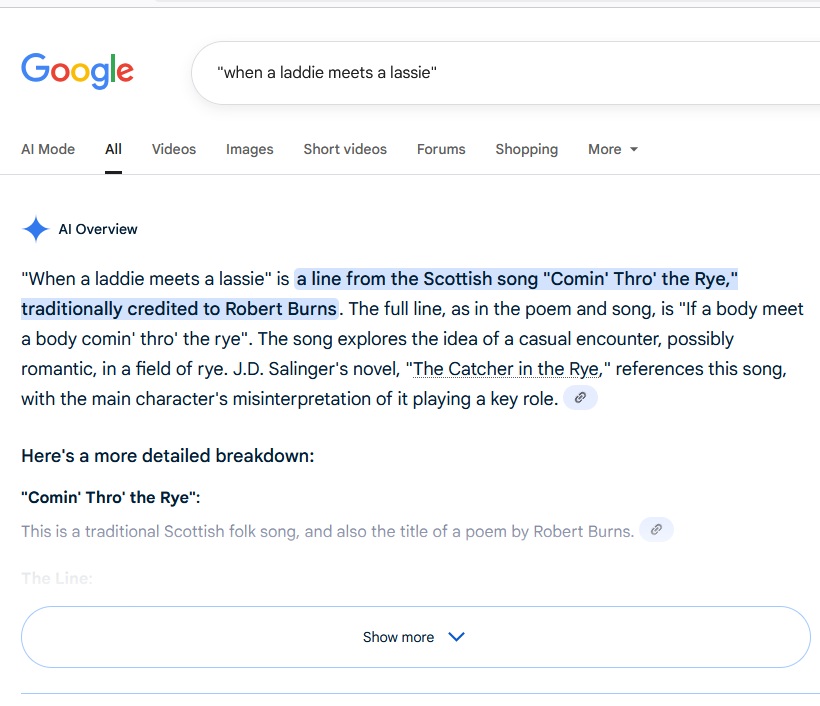The width and height of the screenshot is (820, 706).
Task: Click 'Here's a more detailed breakdown' heading
Action: pos(168,456)
